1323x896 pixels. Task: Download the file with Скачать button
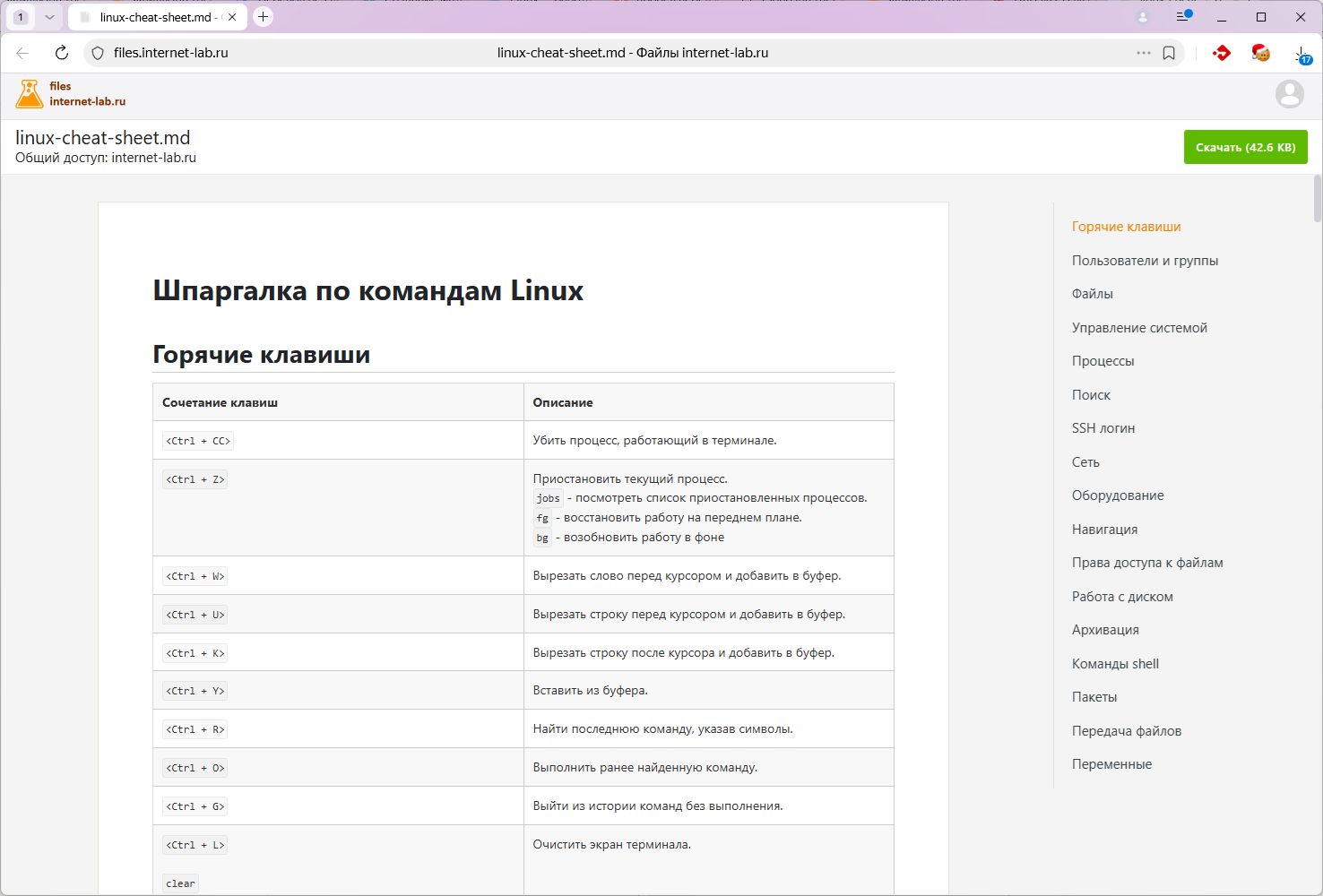(1245, 148)
